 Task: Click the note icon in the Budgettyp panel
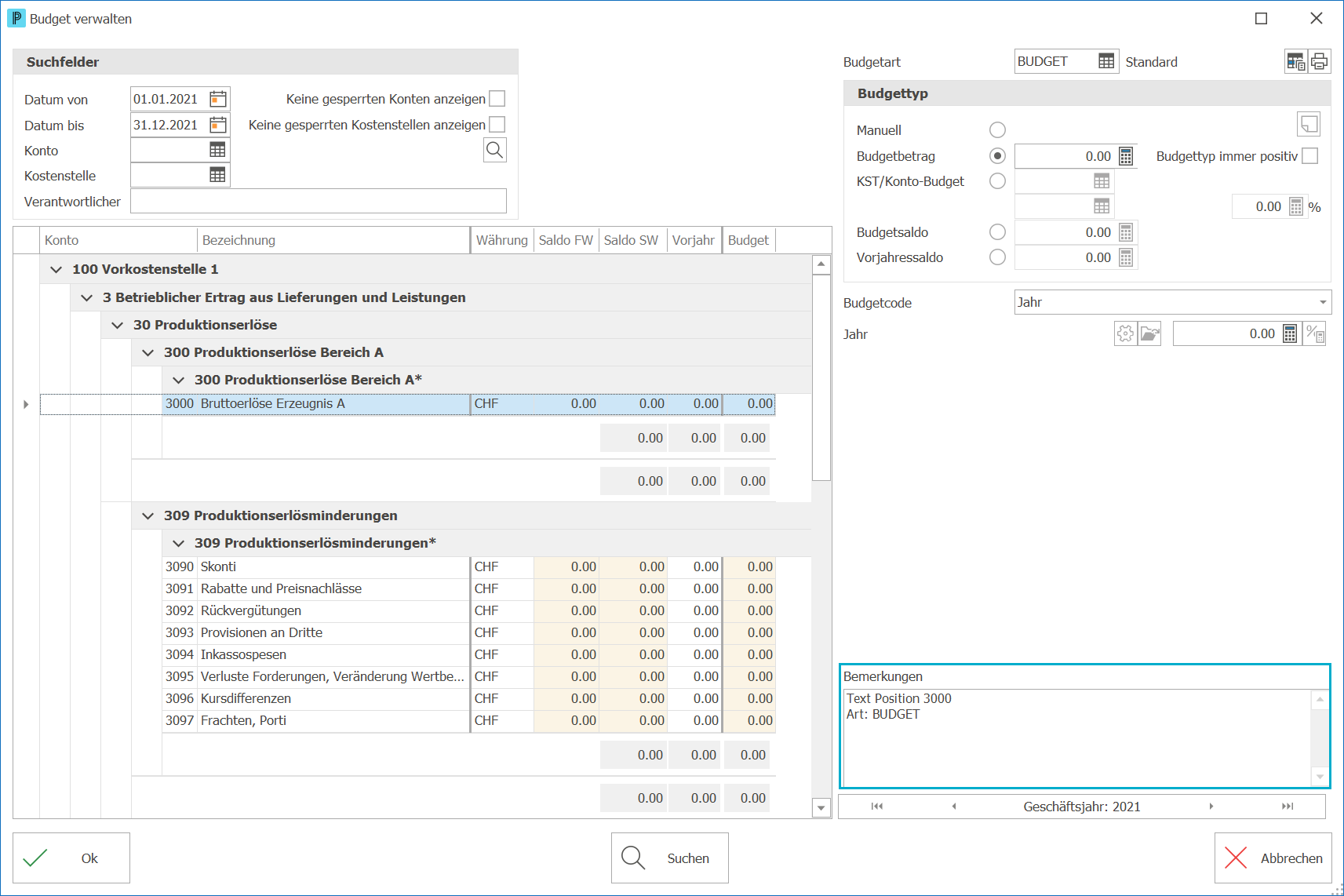click(x=1309, y=124)
